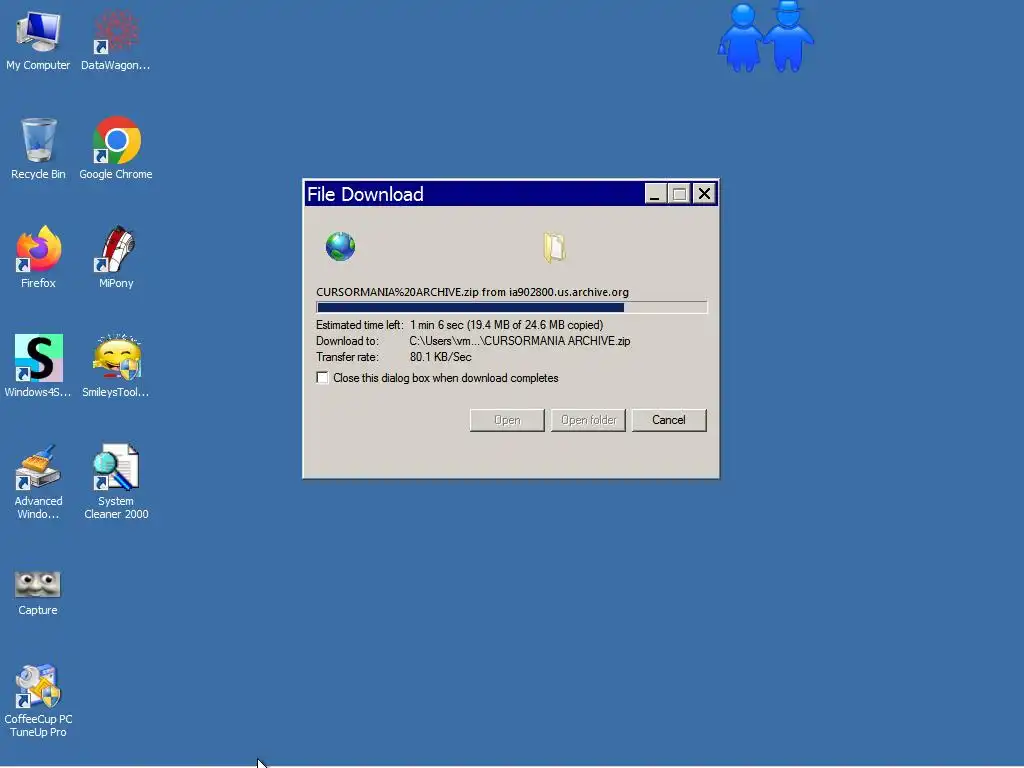Click the 80.1 KB/Sec transfer rate
Image resolution: width=1024 pixels, height=768 pixels.
click(441, 357)
